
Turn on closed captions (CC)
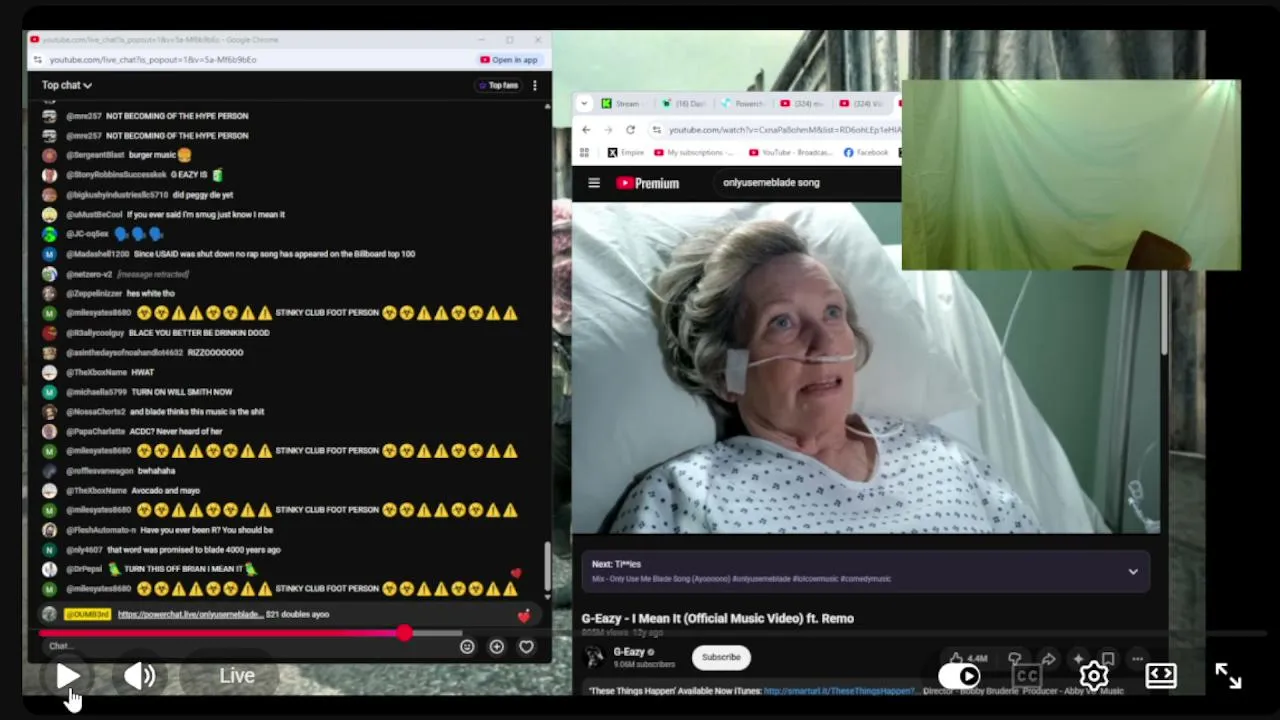pyautogui.click(x=1026, y=677)
